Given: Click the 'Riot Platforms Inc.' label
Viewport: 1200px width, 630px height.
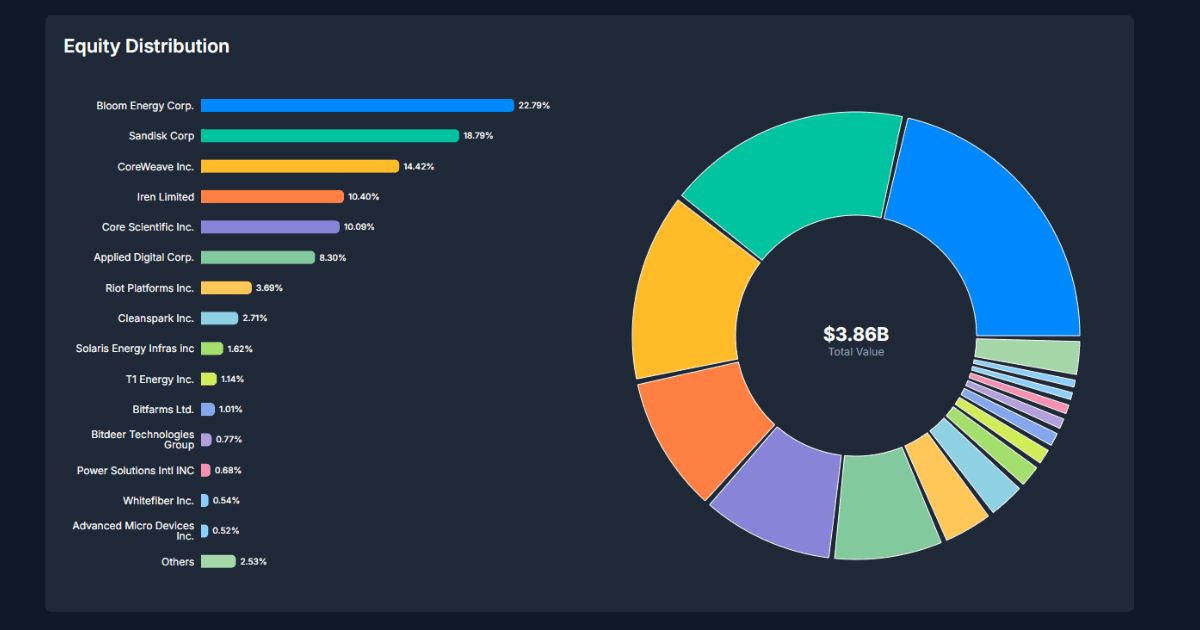Looking at the screenshot, I should coord(150,288).
